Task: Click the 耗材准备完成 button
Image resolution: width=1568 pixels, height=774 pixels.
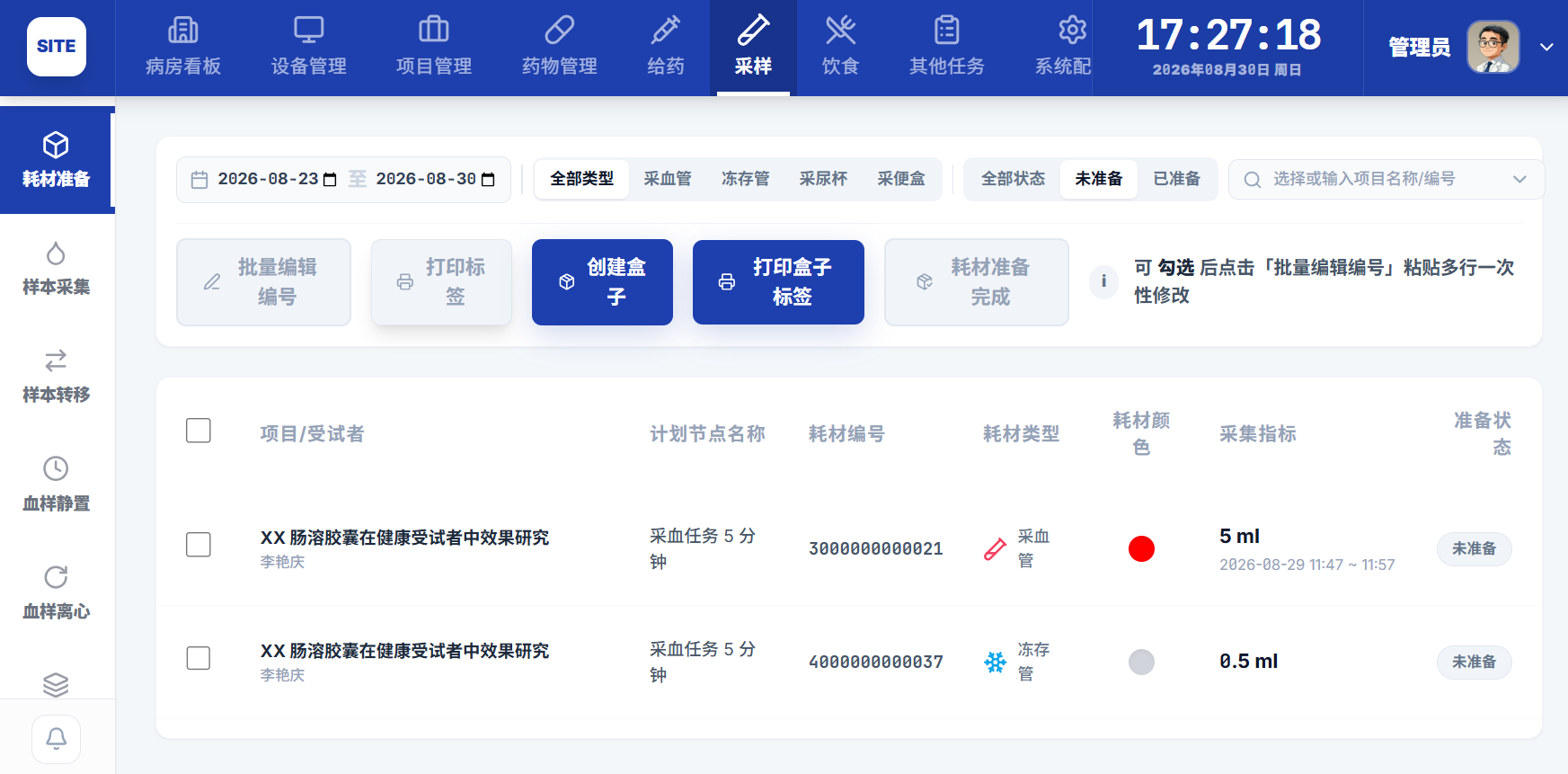Action: tap(977, 282)
